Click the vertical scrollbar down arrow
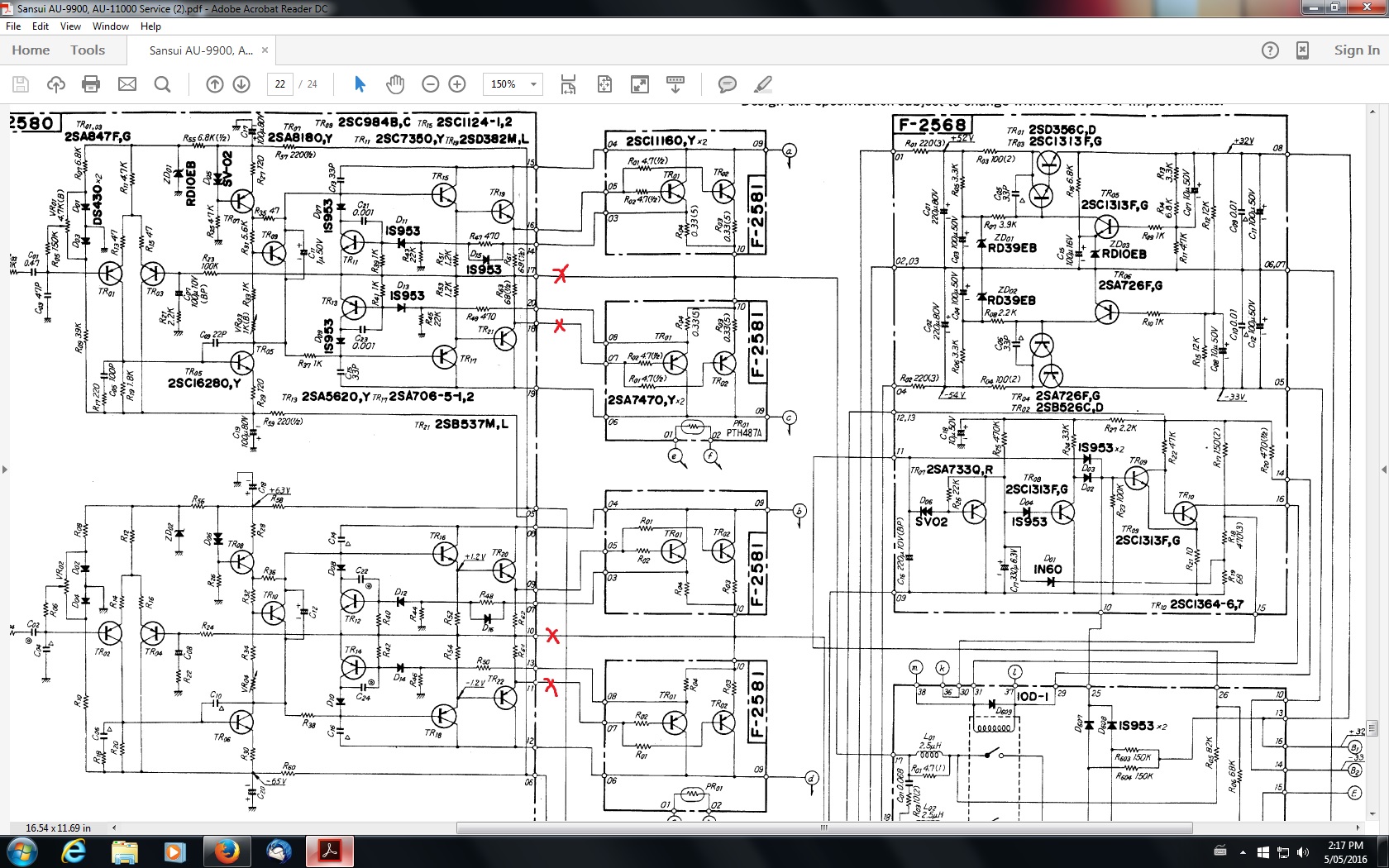 click(x=1372, y=815)
